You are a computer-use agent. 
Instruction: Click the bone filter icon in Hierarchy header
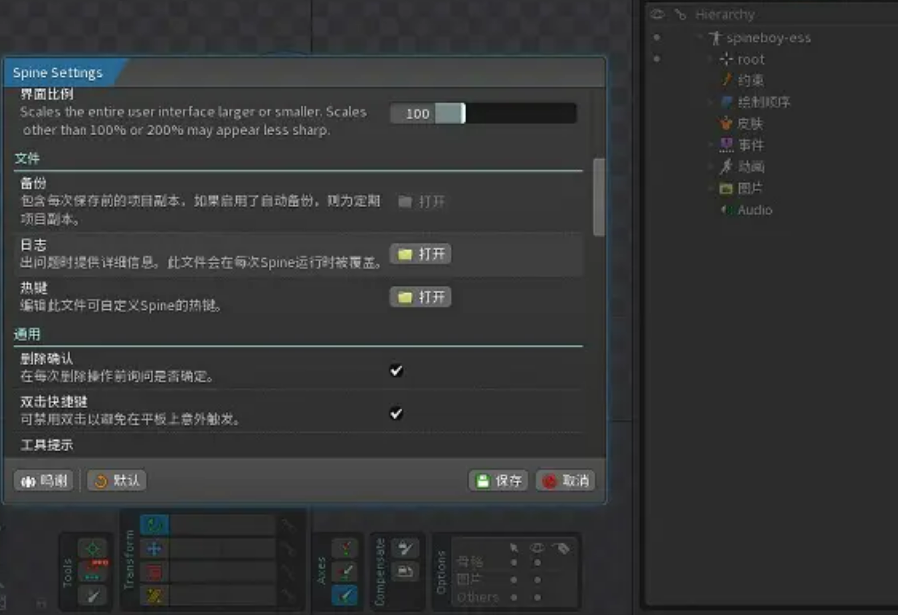(x=680, y=14)
